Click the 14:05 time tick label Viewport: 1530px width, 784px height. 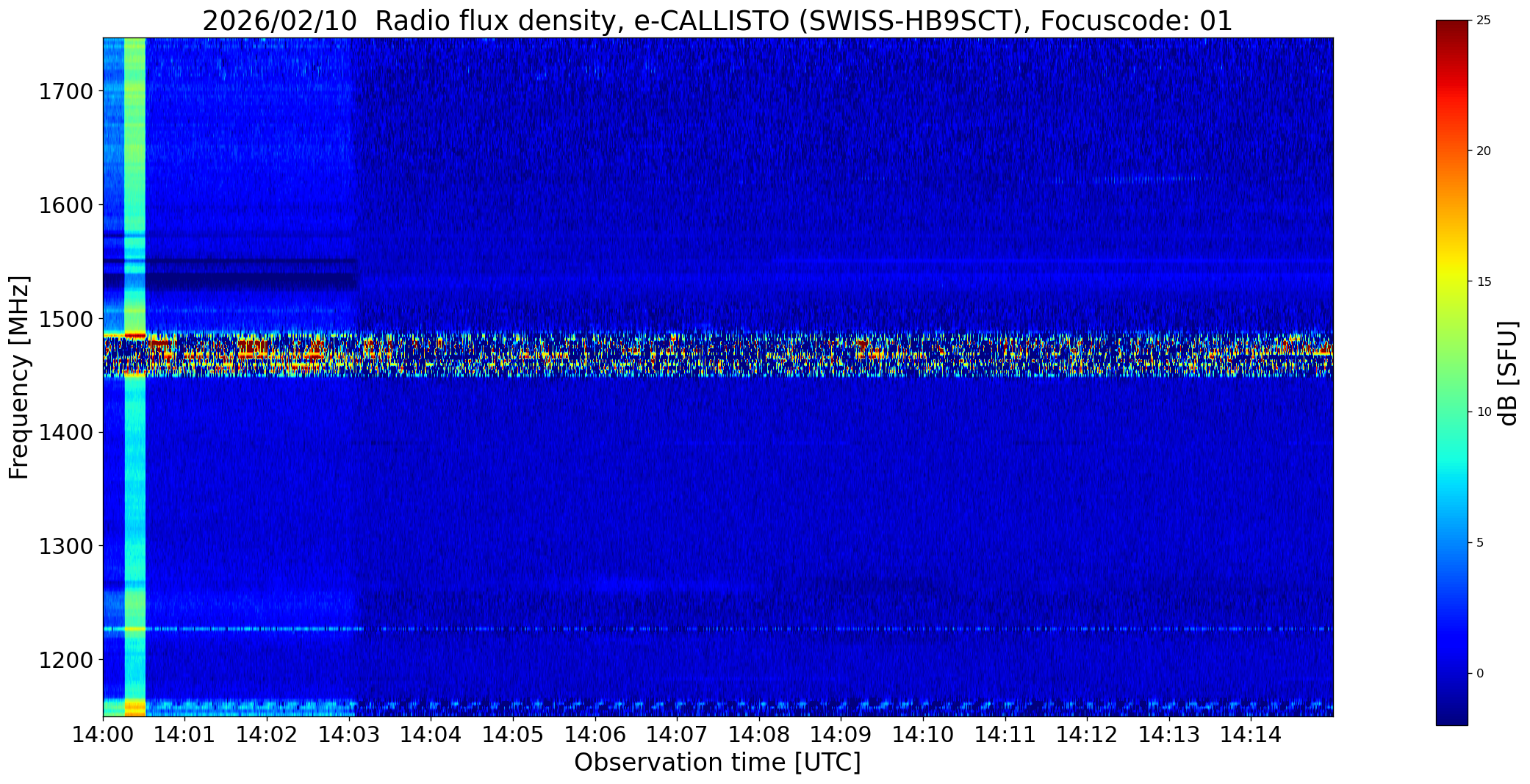[513, 734]
